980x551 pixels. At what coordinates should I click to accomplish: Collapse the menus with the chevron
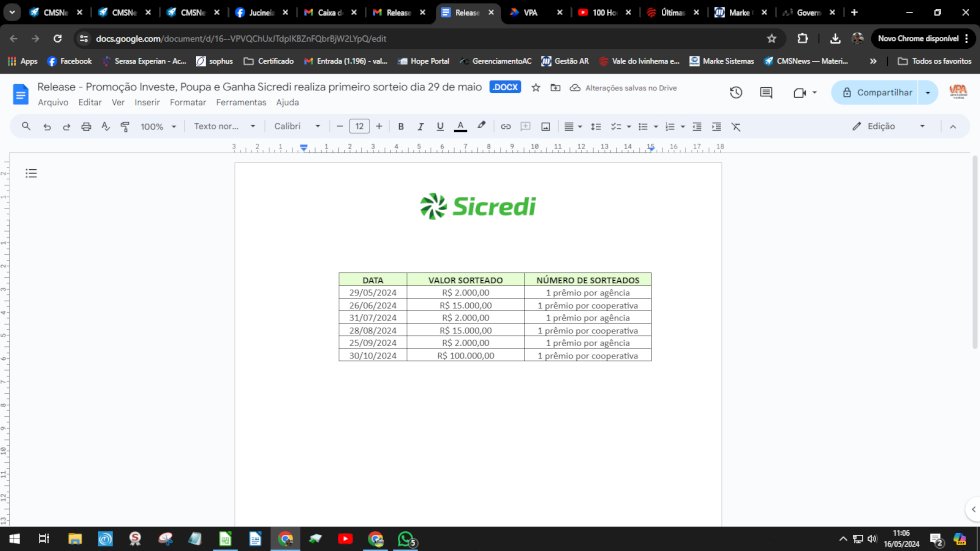(x=952, y=127)
